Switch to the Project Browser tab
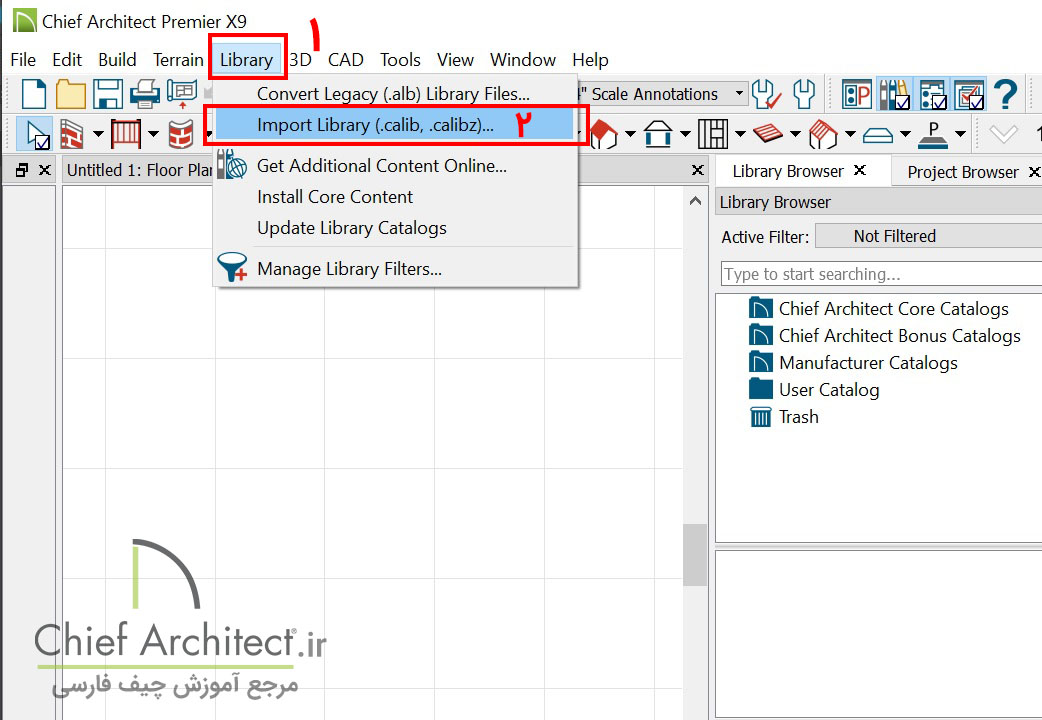Screen dimensions: 1042x720 coord(962,172)
